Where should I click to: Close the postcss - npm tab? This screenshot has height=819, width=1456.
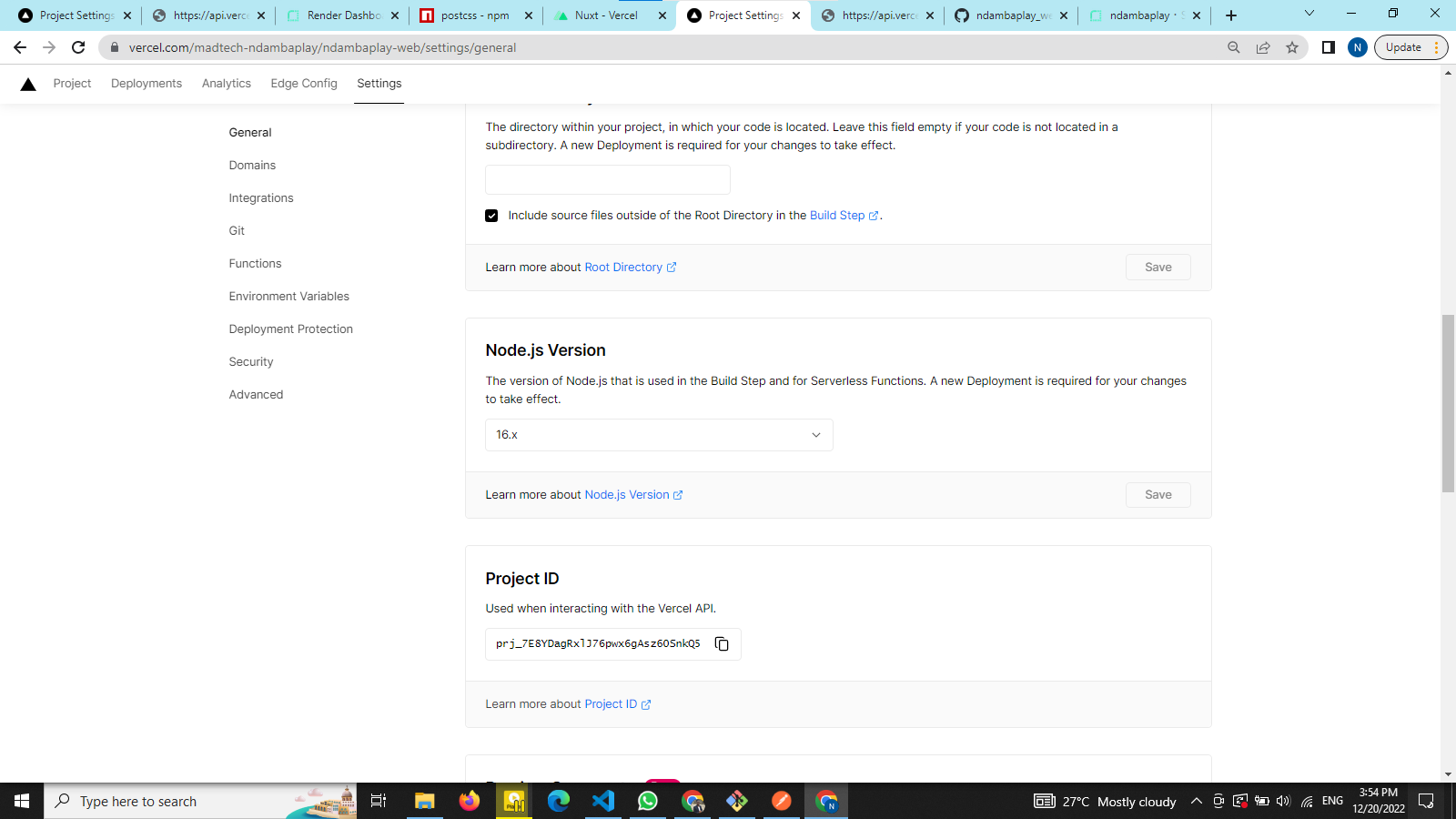529,15
